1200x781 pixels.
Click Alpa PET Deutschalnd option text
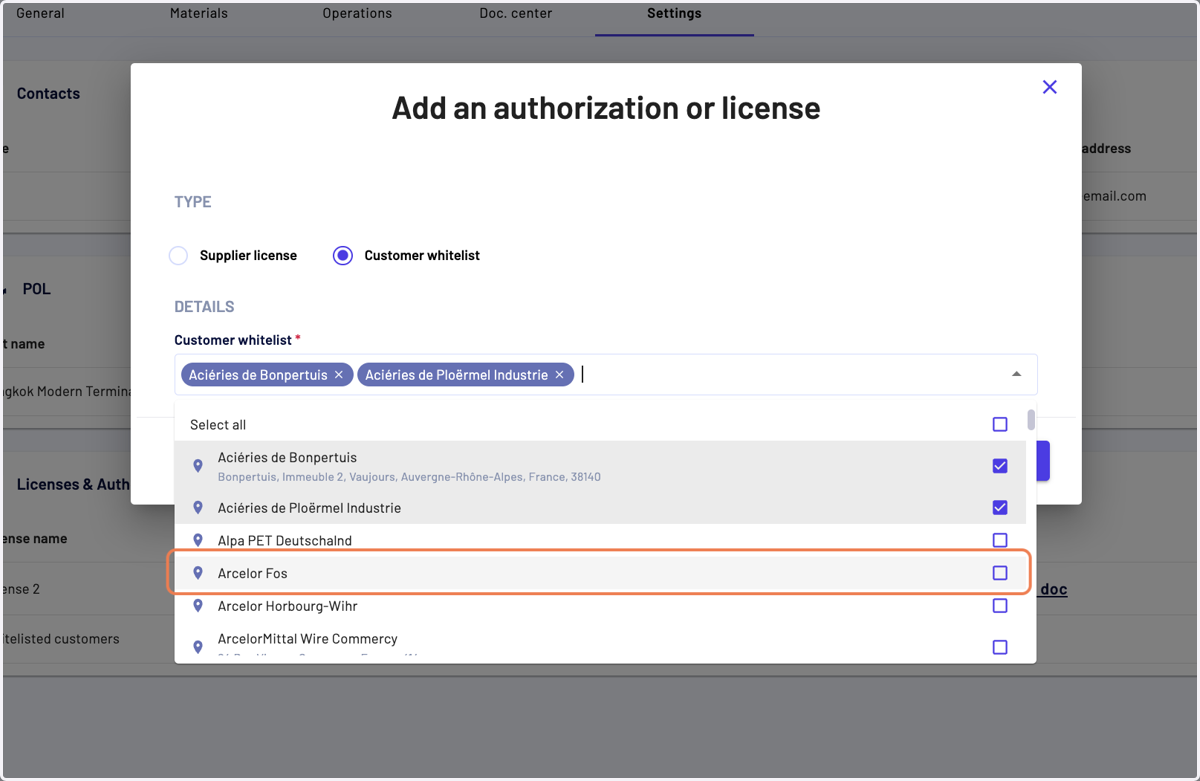point(285,540)
